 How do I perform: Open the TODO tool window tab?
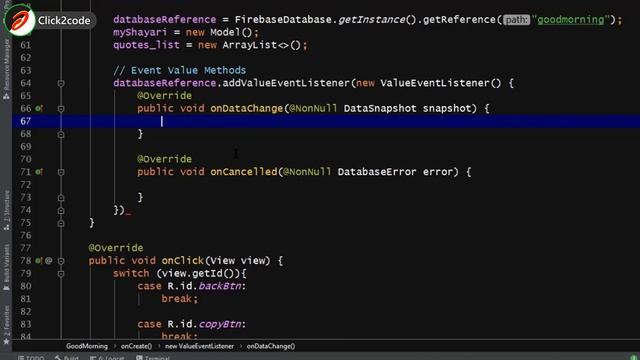tap(31, 358)
